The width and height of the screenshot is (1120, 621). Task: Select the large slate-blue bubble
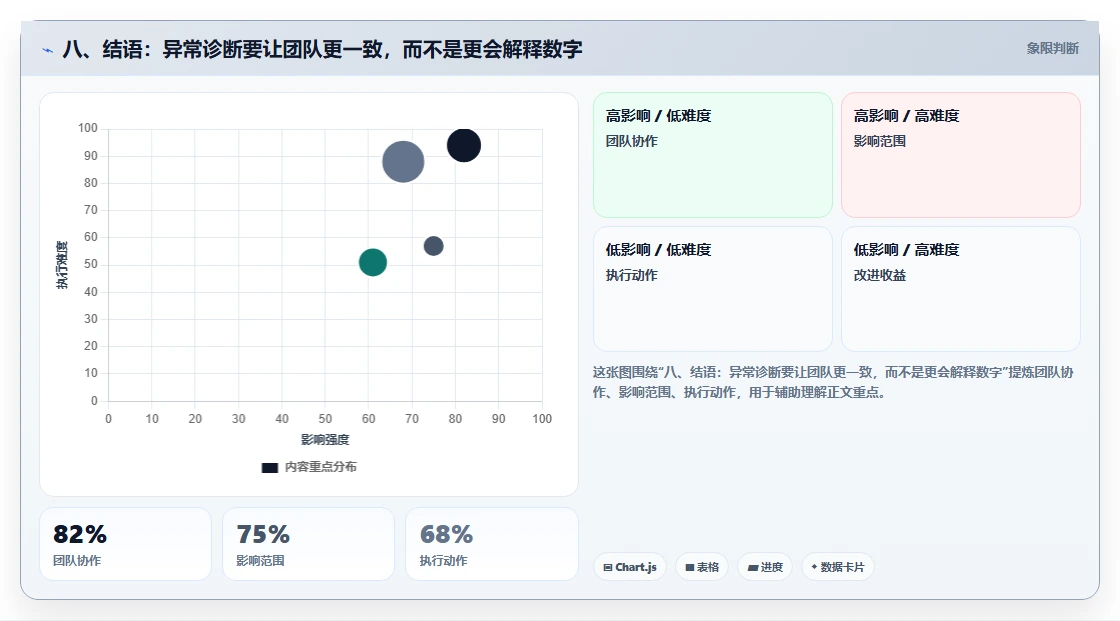(403, 162)
